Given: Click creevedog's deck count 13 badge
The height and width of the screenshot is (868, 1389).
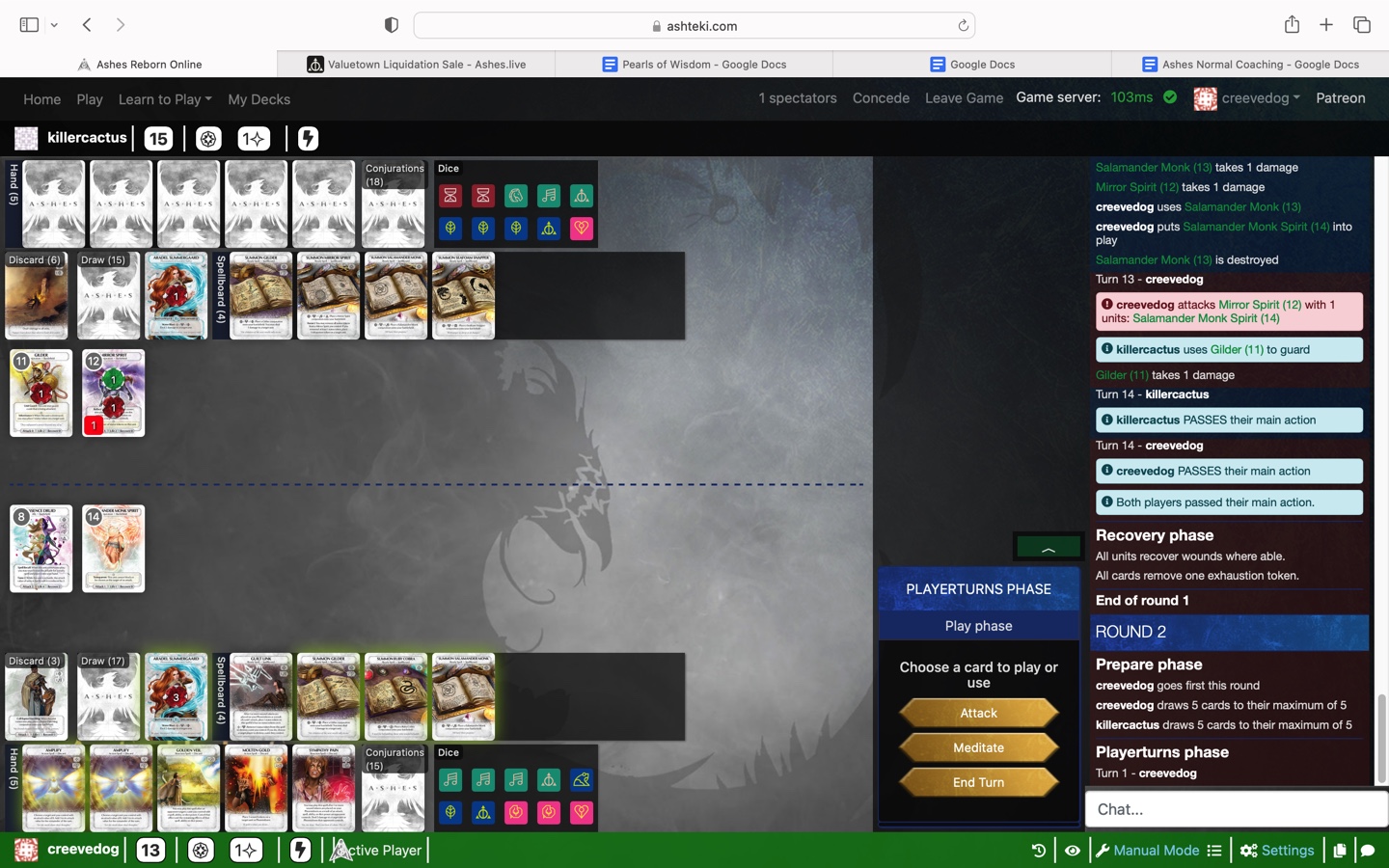Looking at the screenshot, I should [150, 850].
